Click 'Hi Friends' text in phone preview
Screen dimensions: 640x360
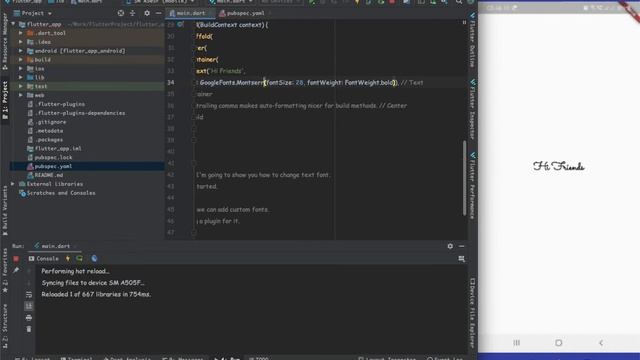559,166
